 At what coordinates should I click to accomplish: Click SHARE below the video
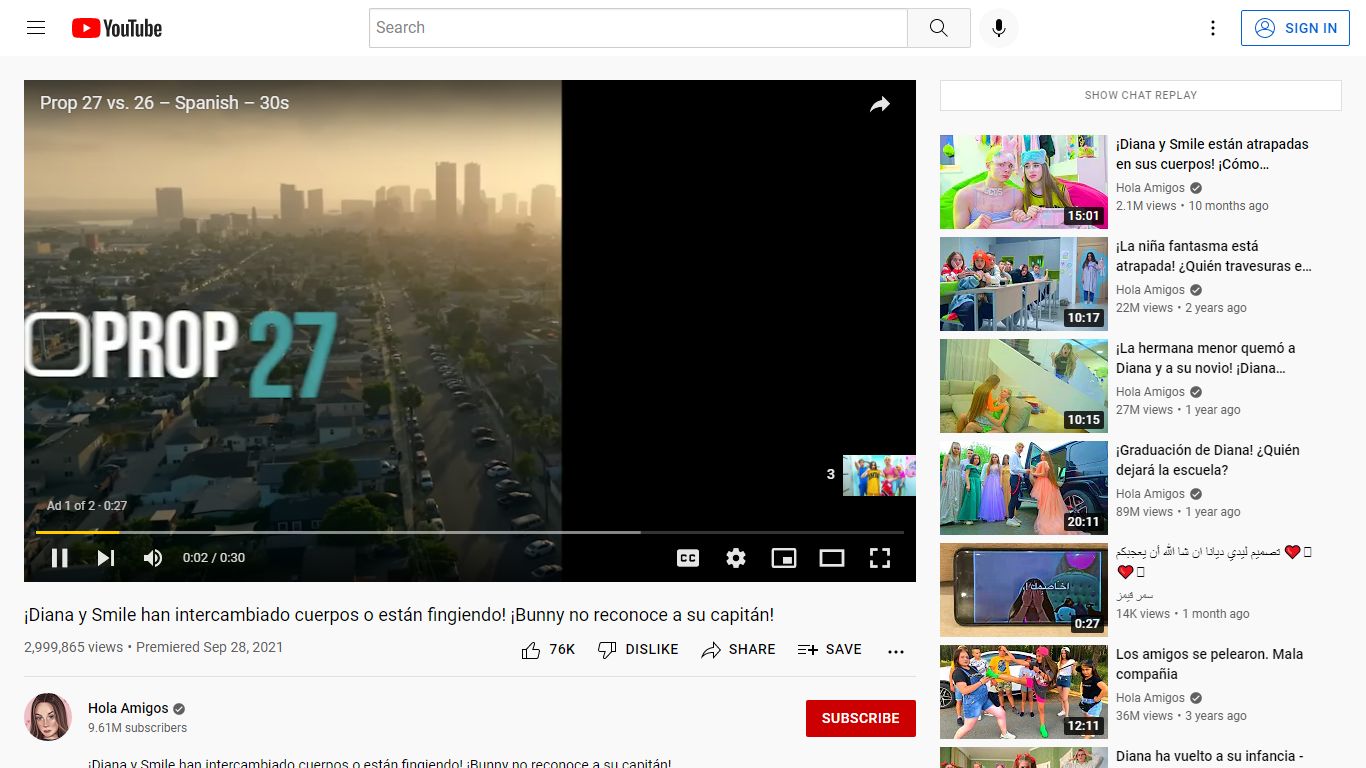click(738, 650)
